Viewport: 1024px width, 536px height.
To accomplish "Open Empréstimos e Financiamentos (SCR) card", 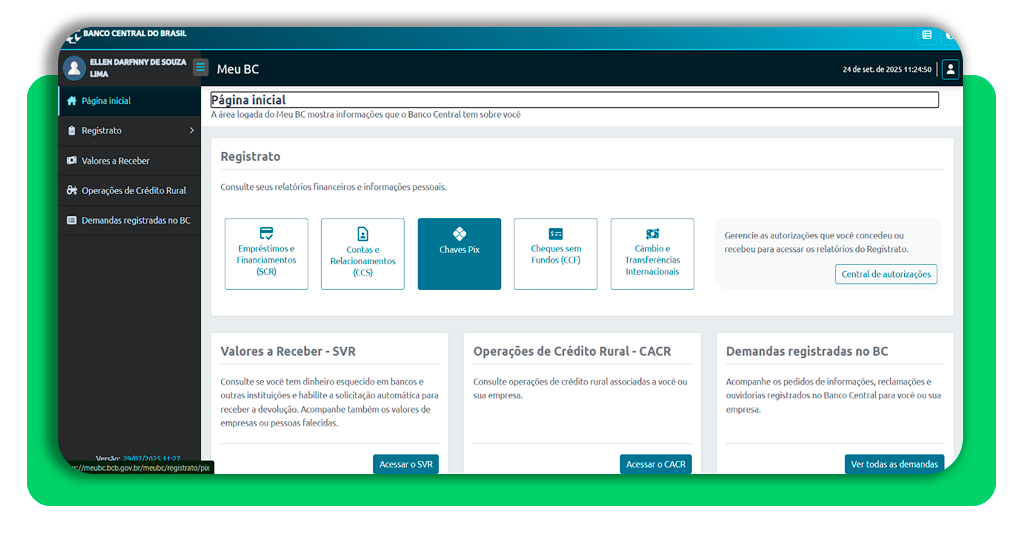I will click(x=266, y=254).
